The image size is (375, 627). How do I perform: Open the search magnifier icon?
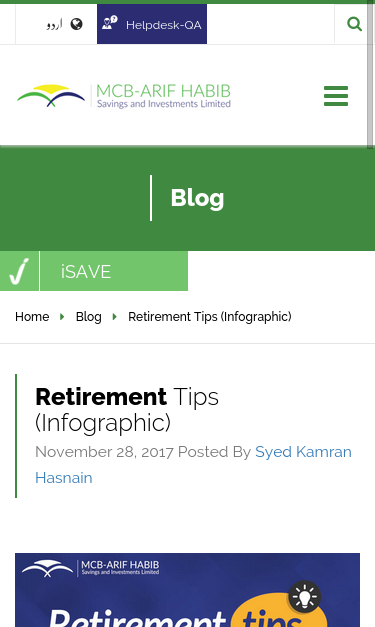[x=354, y=24]
